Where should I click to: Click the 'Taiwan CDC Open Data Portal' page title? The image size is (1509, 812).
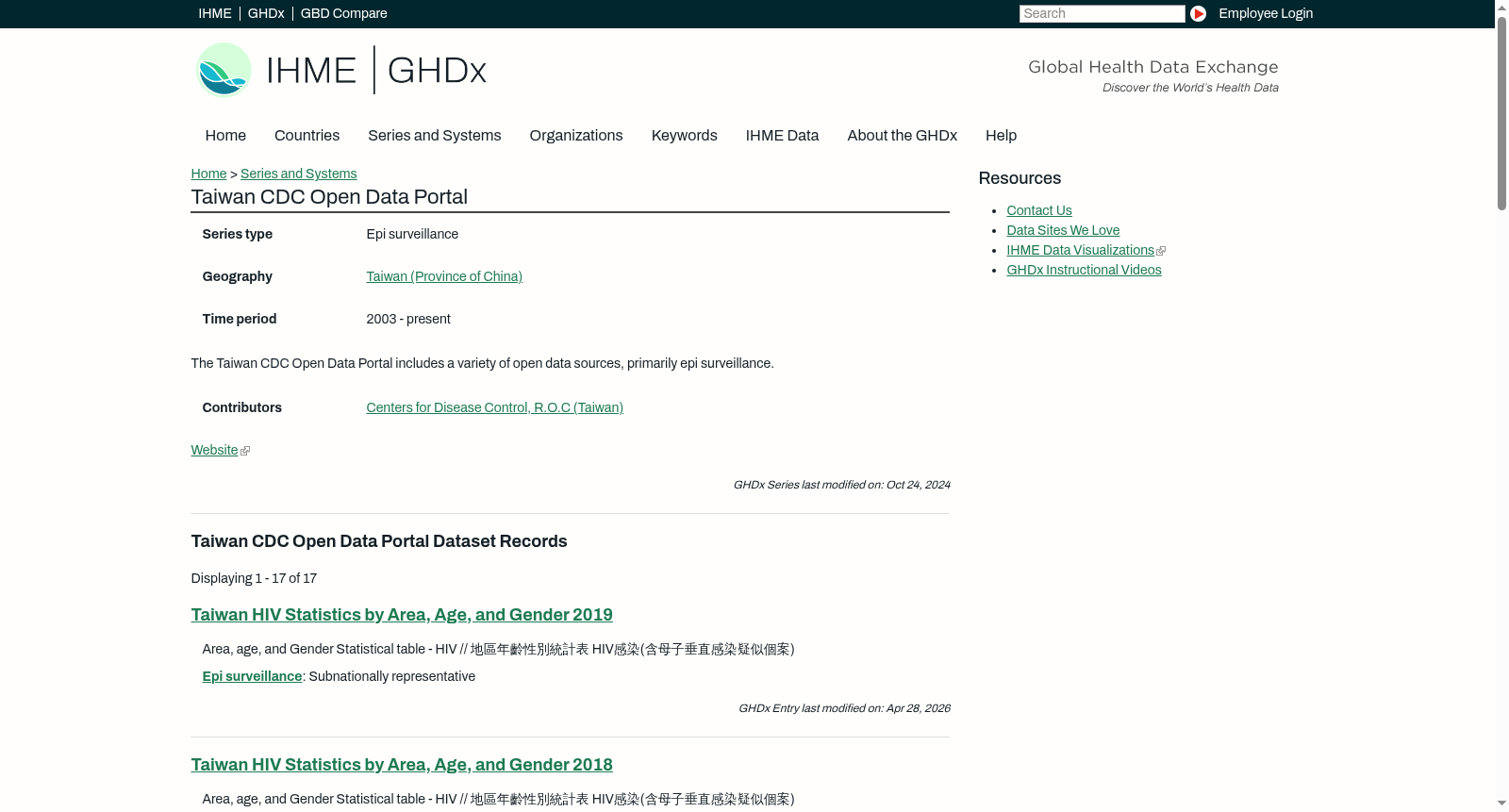click(x=329, y=196)
